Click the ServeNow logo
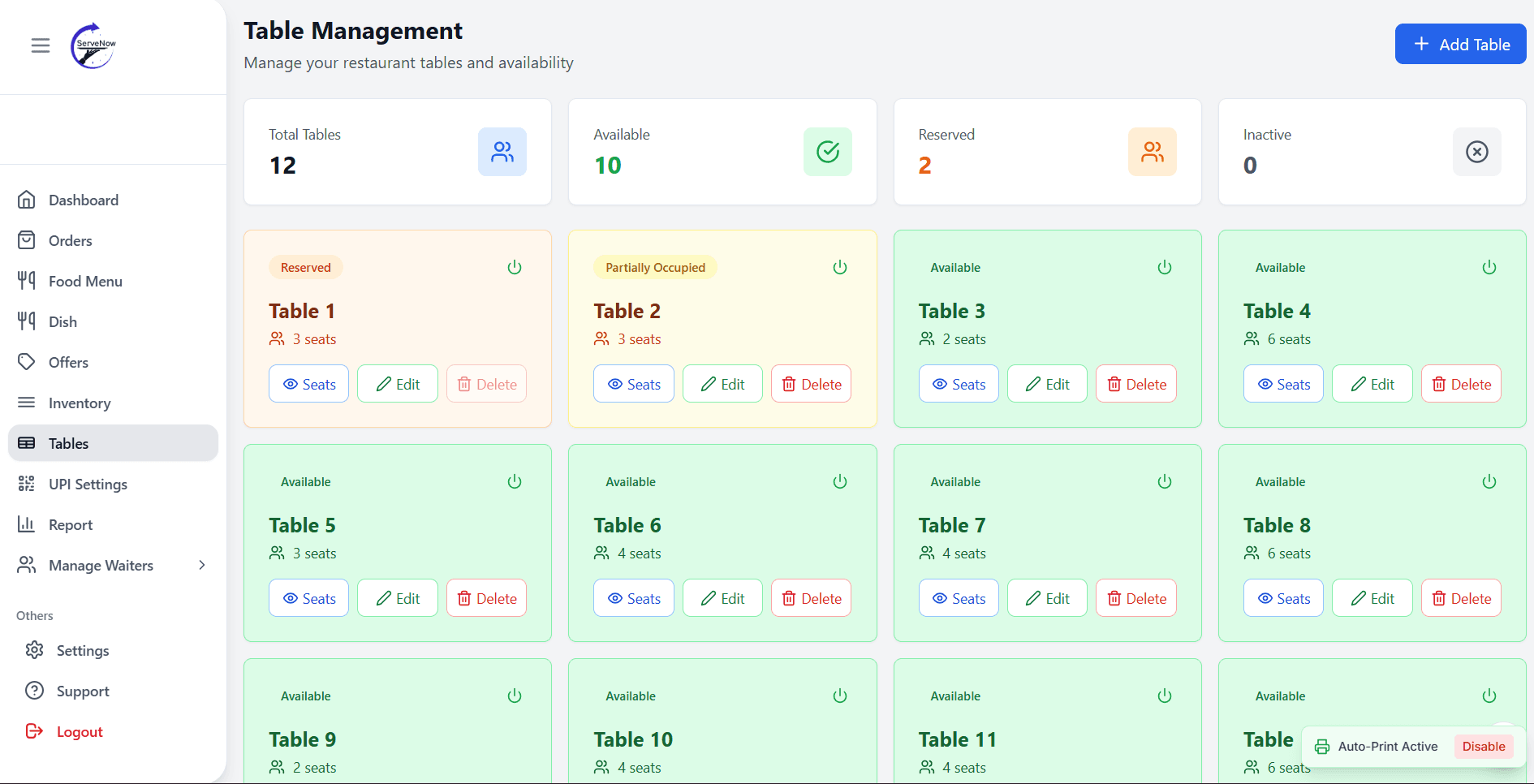 [x=93, y=45]
